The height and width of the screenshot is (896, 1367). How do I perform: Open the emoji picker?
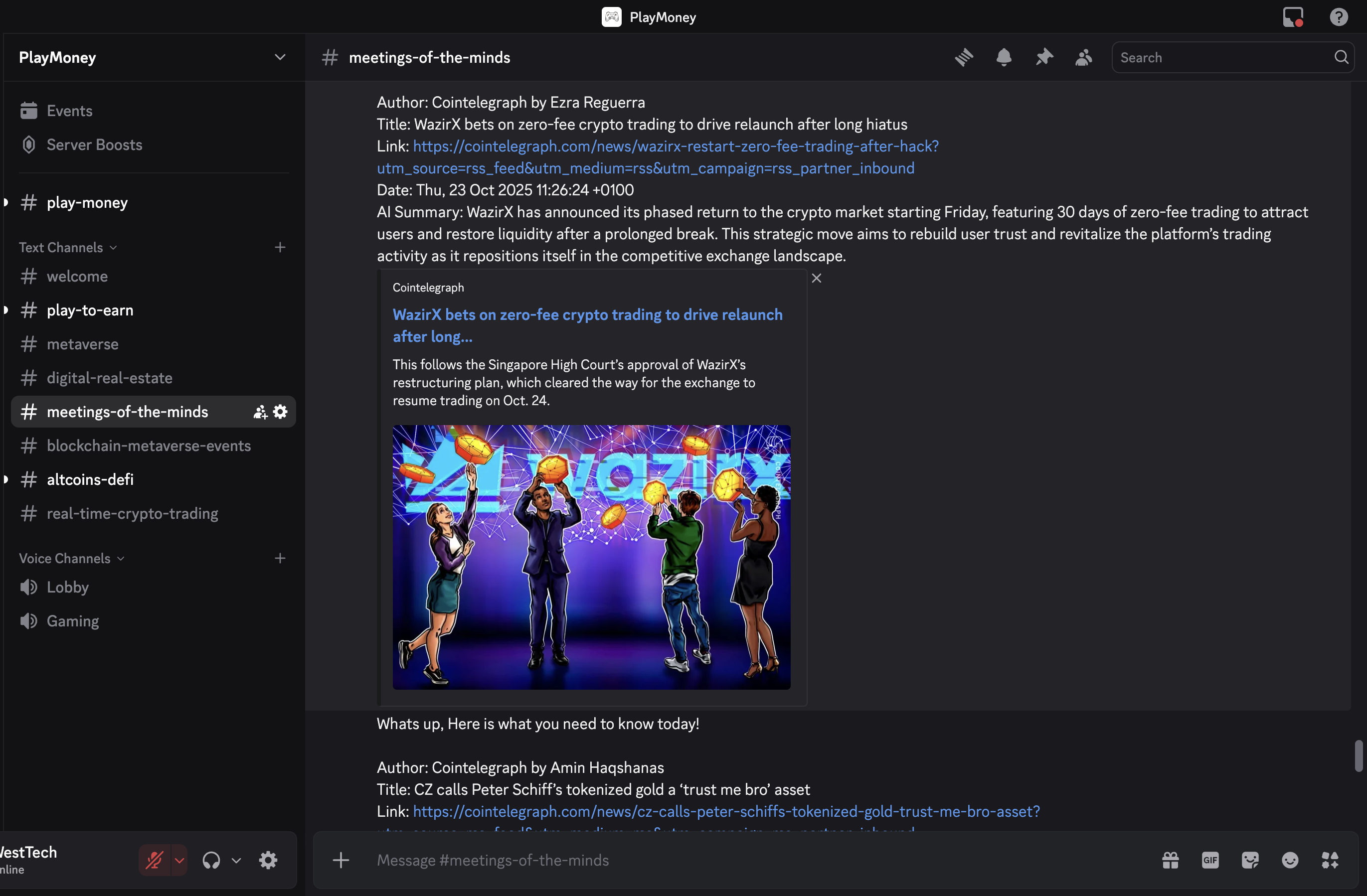click(x=1290, y=860)
